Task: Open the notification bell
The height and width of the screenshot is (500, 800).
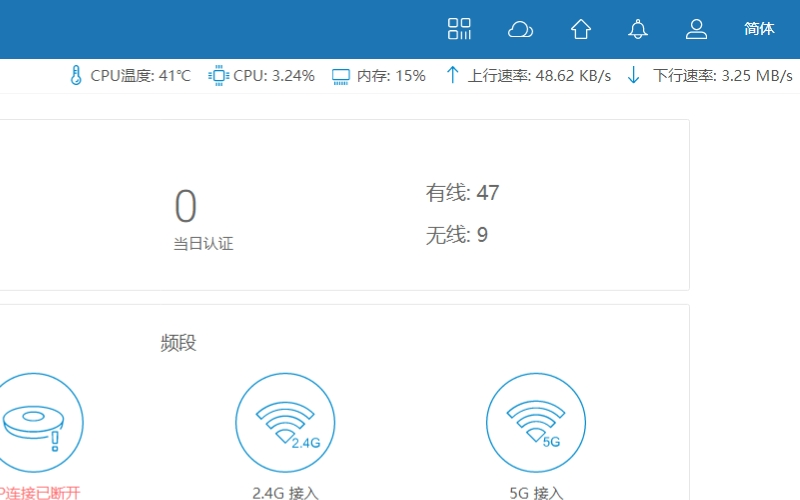Action: pos(638,29)
